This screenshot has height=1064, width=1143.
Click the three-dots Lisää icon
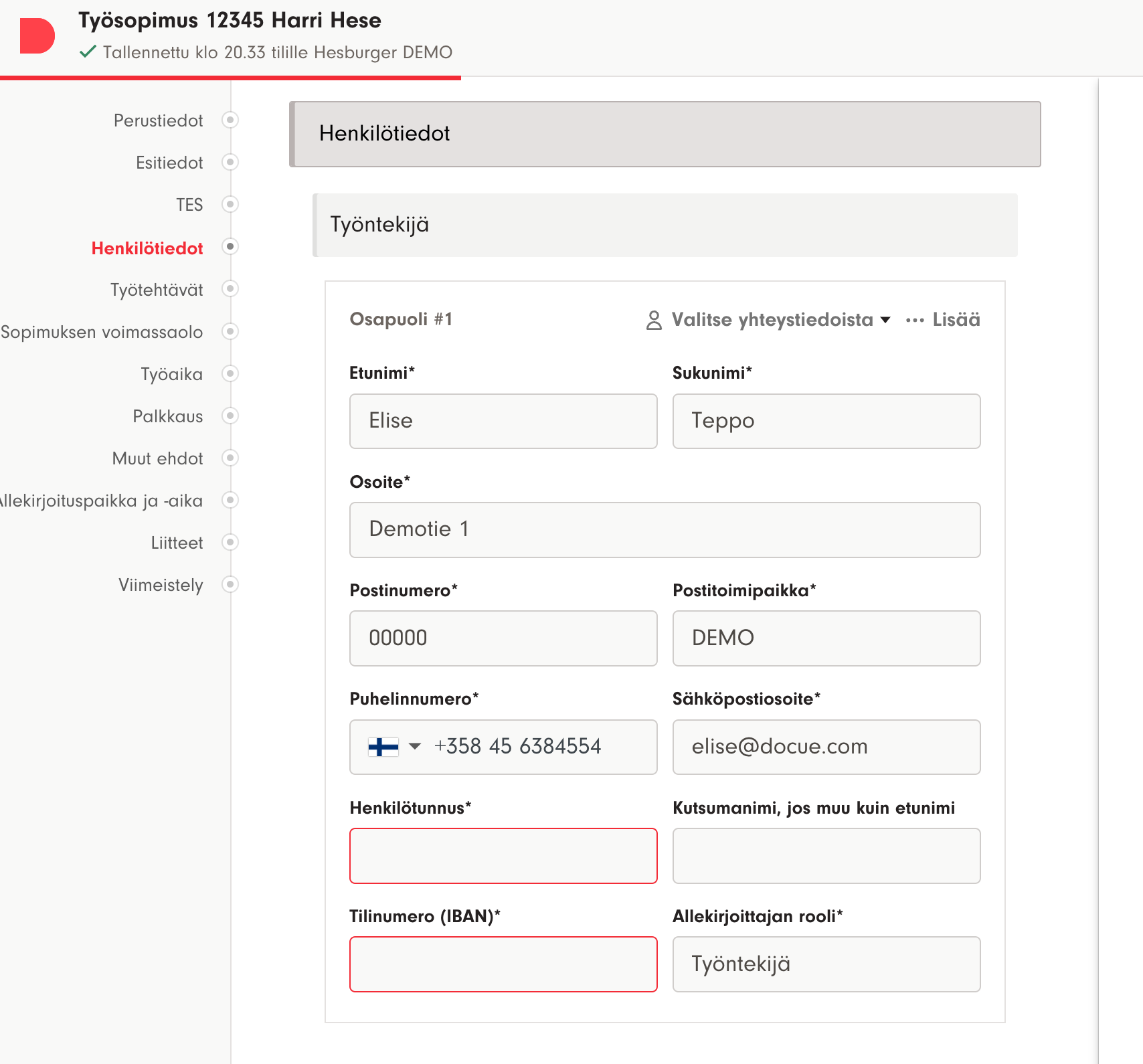click(915, 320)
